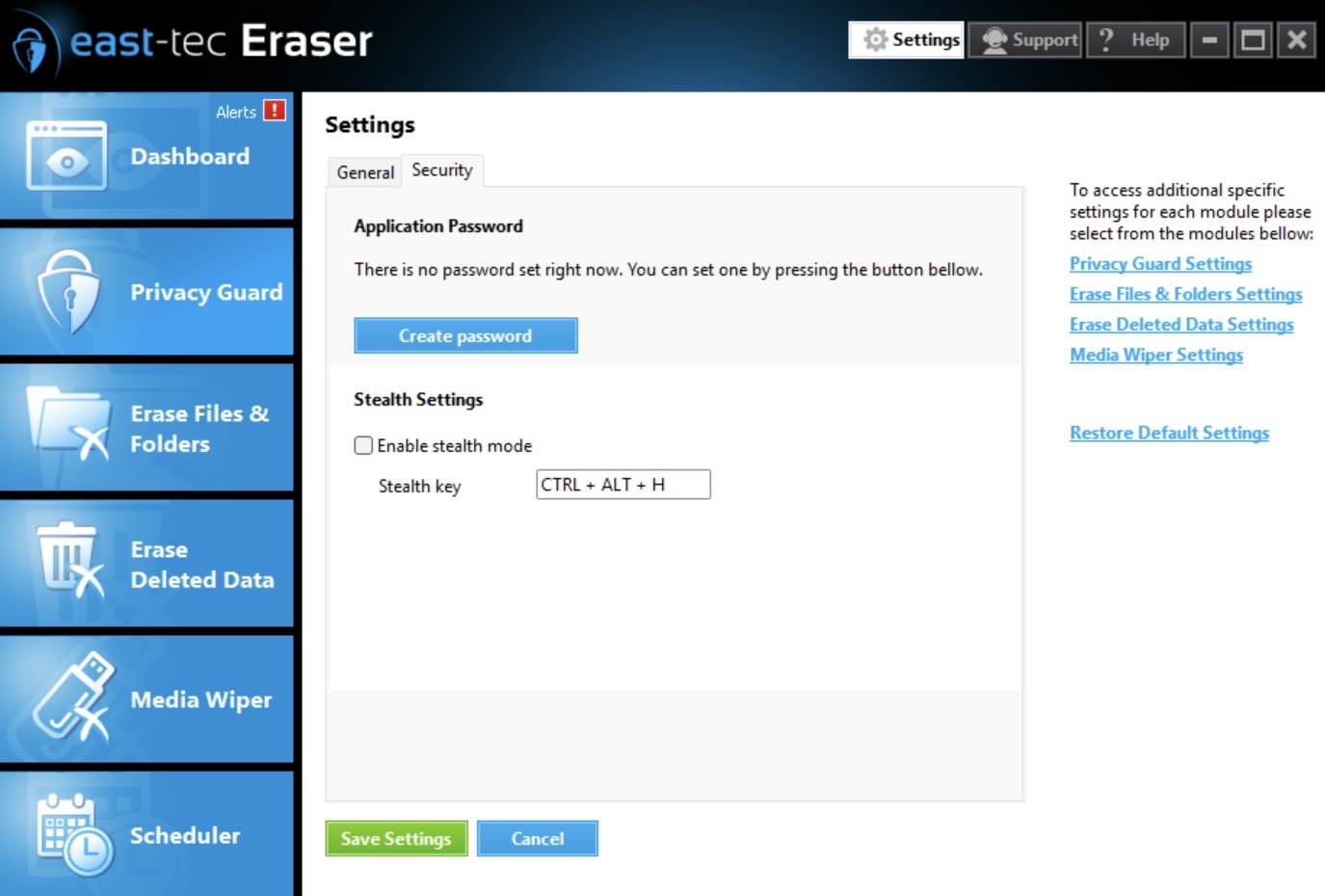This screenshot has height=896, width=1325.
Task: Open the Privacy Guard module
Action: (x=146, y=292)
